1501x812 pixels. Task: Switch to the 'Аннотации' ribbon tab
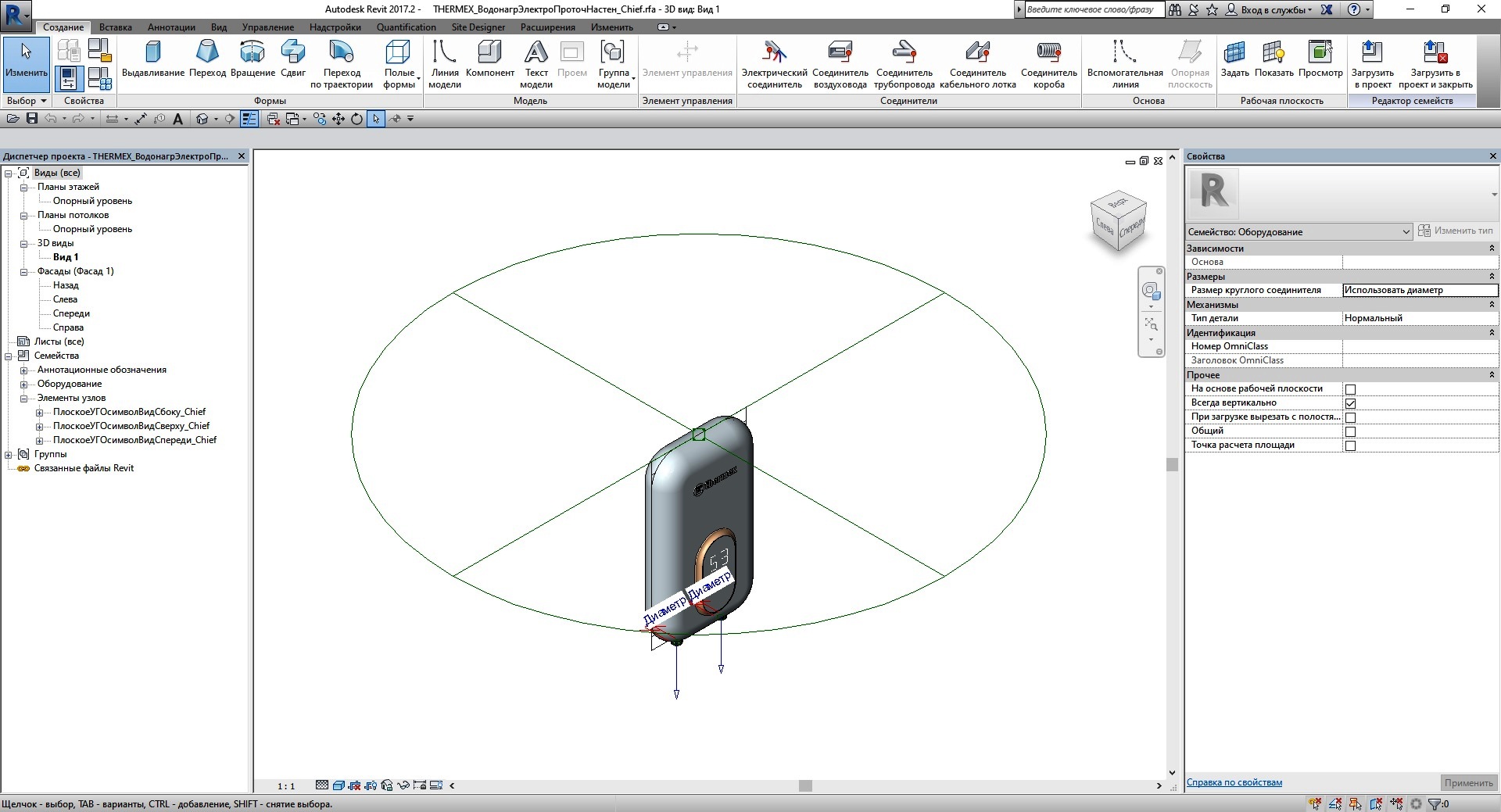click(171, 27)
